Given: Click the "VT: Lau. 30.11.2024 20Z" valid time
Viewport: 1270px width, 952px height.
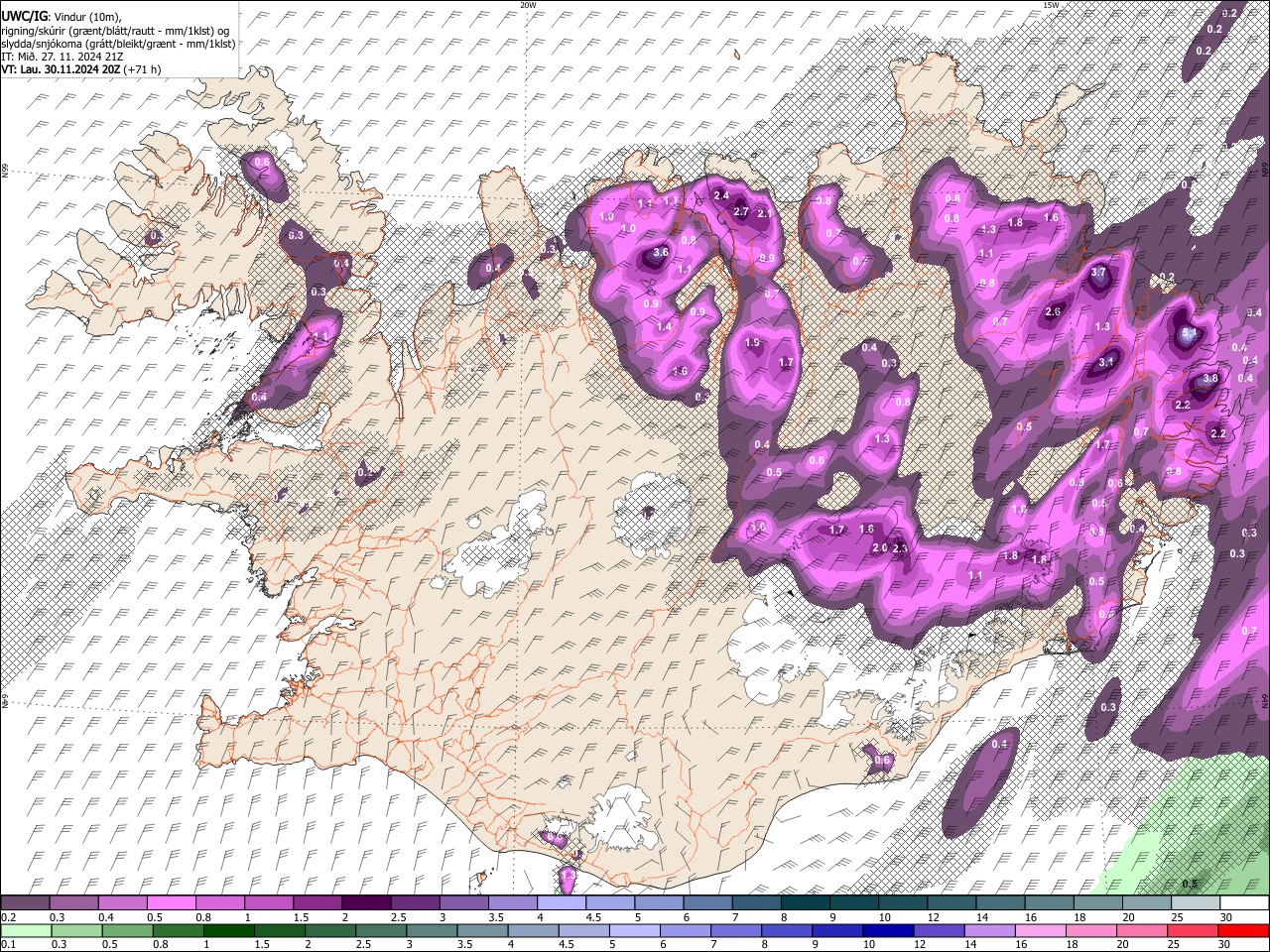Looking at the screenshot, I should pyautogui.click(x=61, y=69).
